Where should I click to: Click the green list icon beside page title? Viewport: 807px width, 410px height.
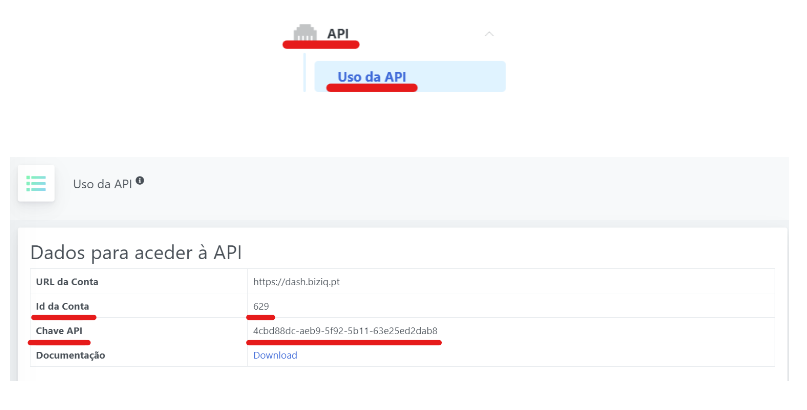click(x=36, y=184)
